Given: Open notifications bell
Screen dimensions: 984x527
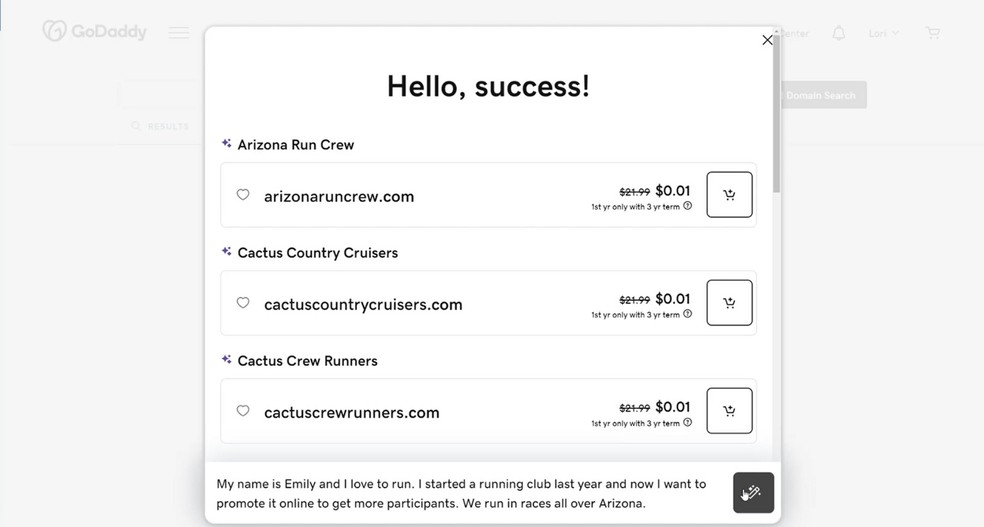Looking at the screenshot, I should (x=839, y=33).
